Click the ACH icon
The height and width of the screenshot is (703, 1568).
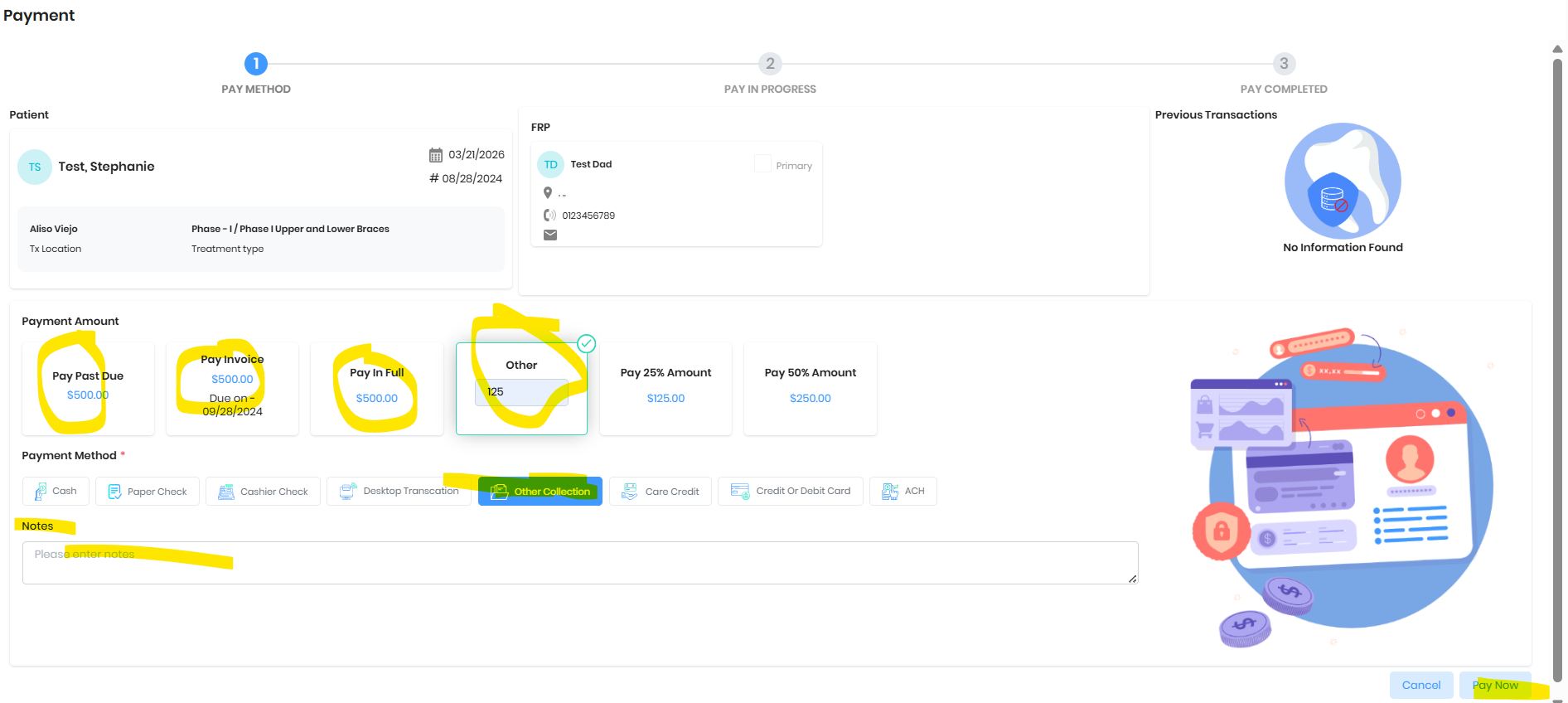[890, 492]
